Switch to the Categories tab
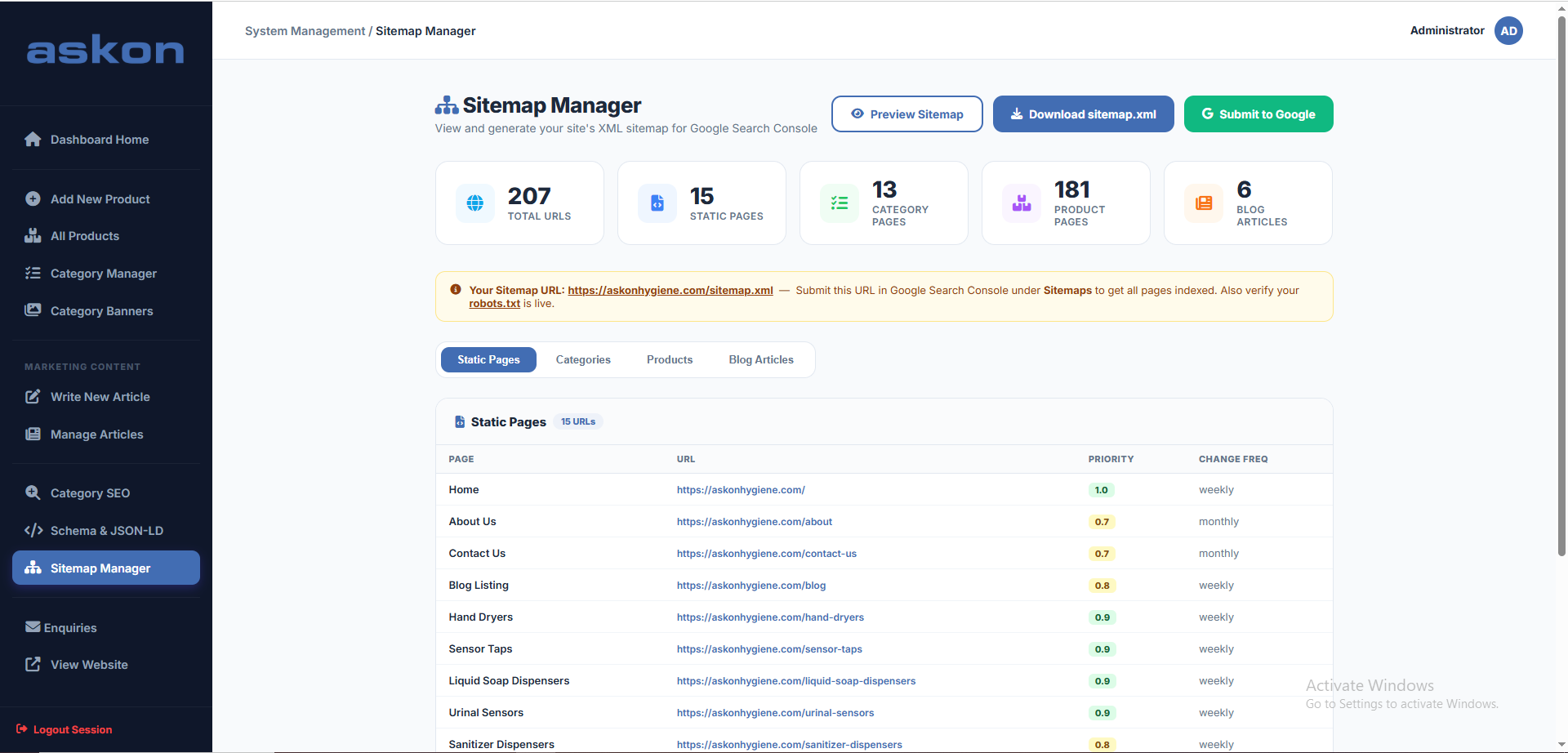Image resolution: width=1568 pixels, height=753 pixels. coord(583,359)
